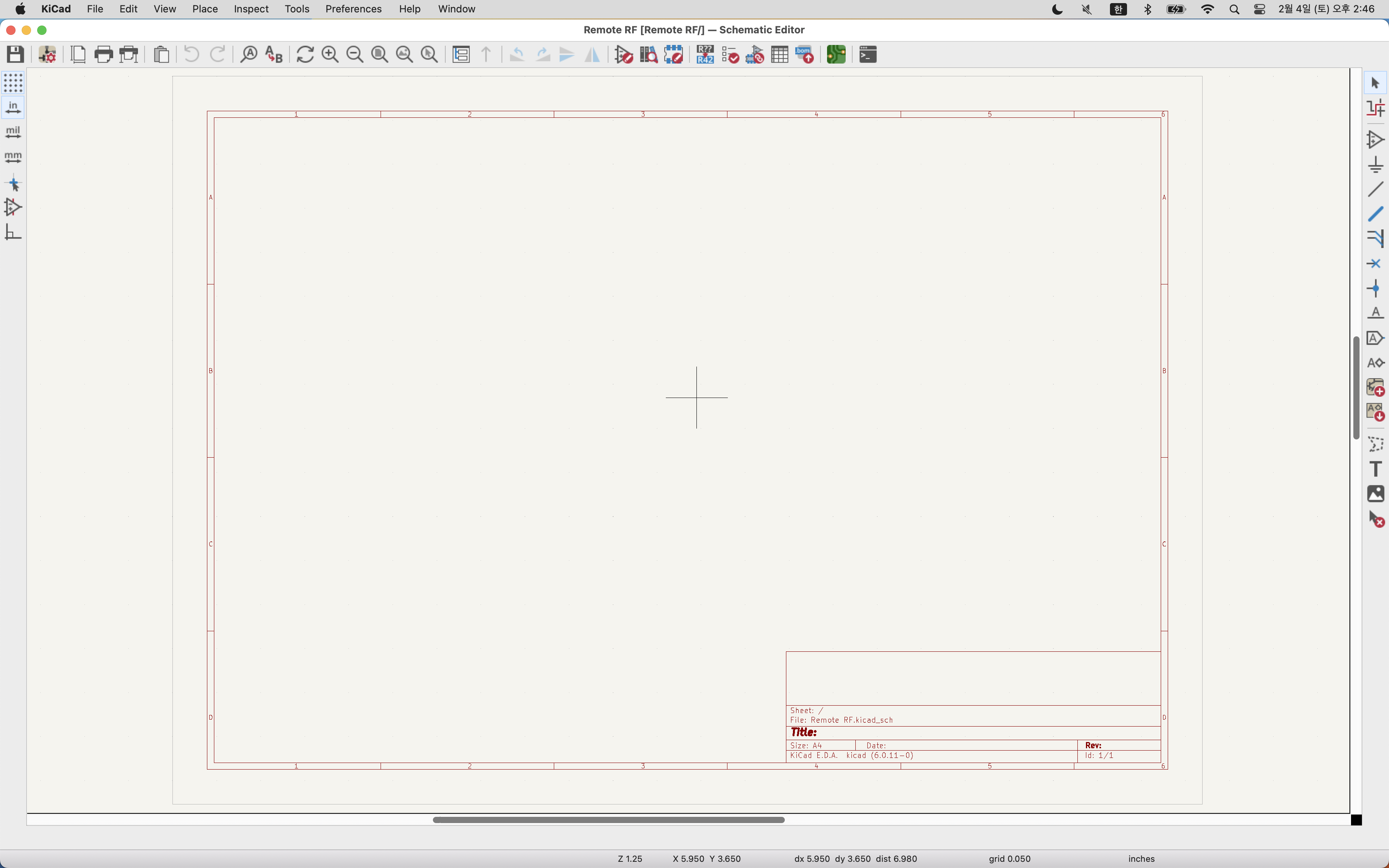Open the Place menu

(x=205, y=9)
